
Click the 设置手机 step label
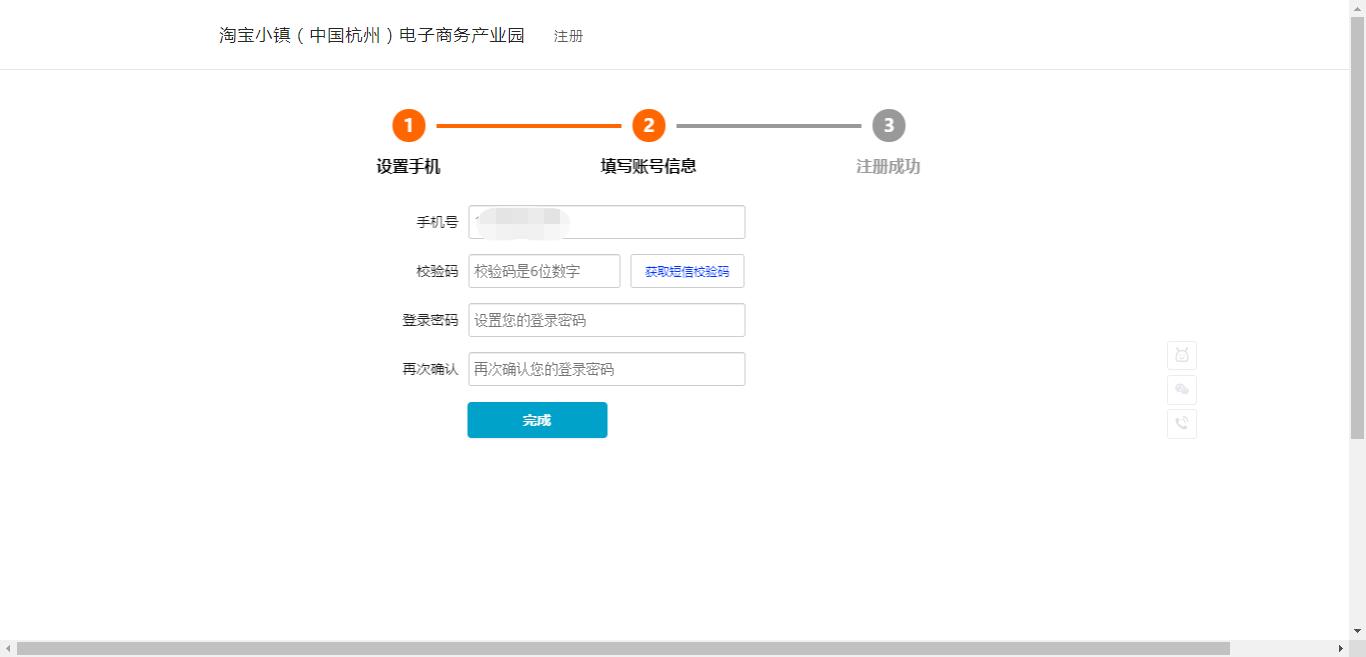click(409, 166)
